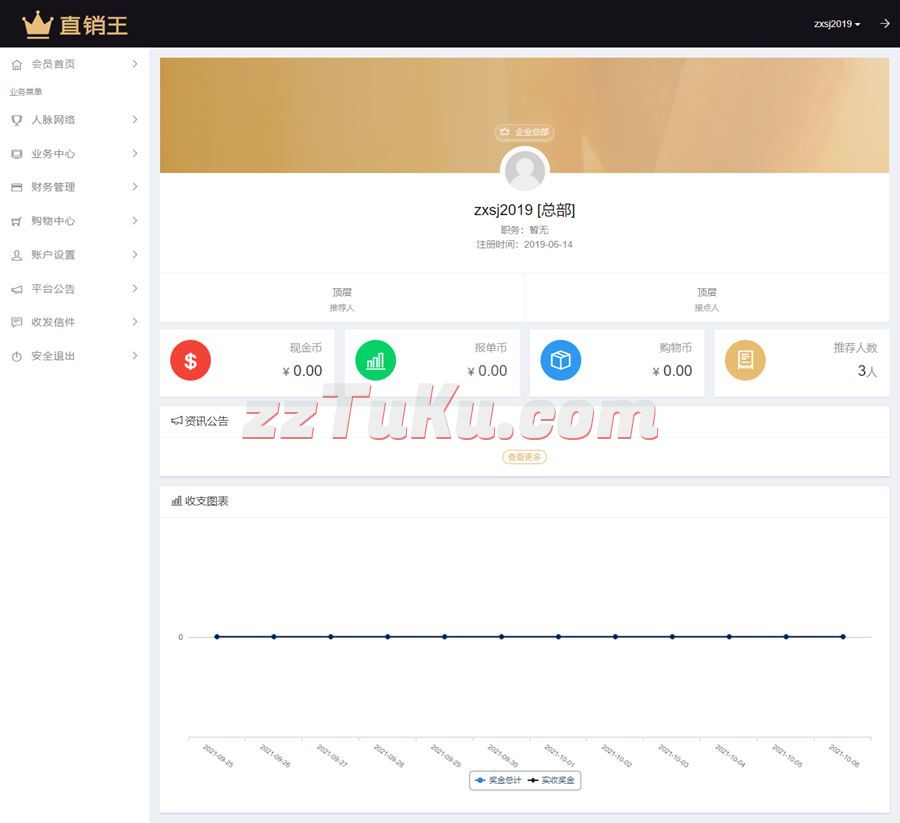Viewport: 900px width, 823px height.
Task: Click the crown logo in top bar
Action: pyautogui.click(x=37, y=24)
